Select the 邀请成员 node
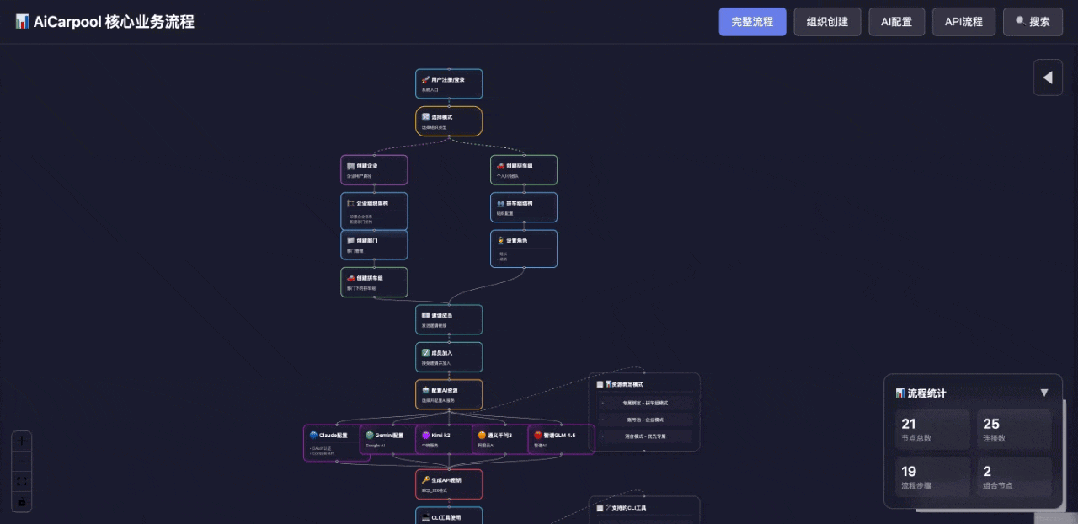 [x=449, y=320]
